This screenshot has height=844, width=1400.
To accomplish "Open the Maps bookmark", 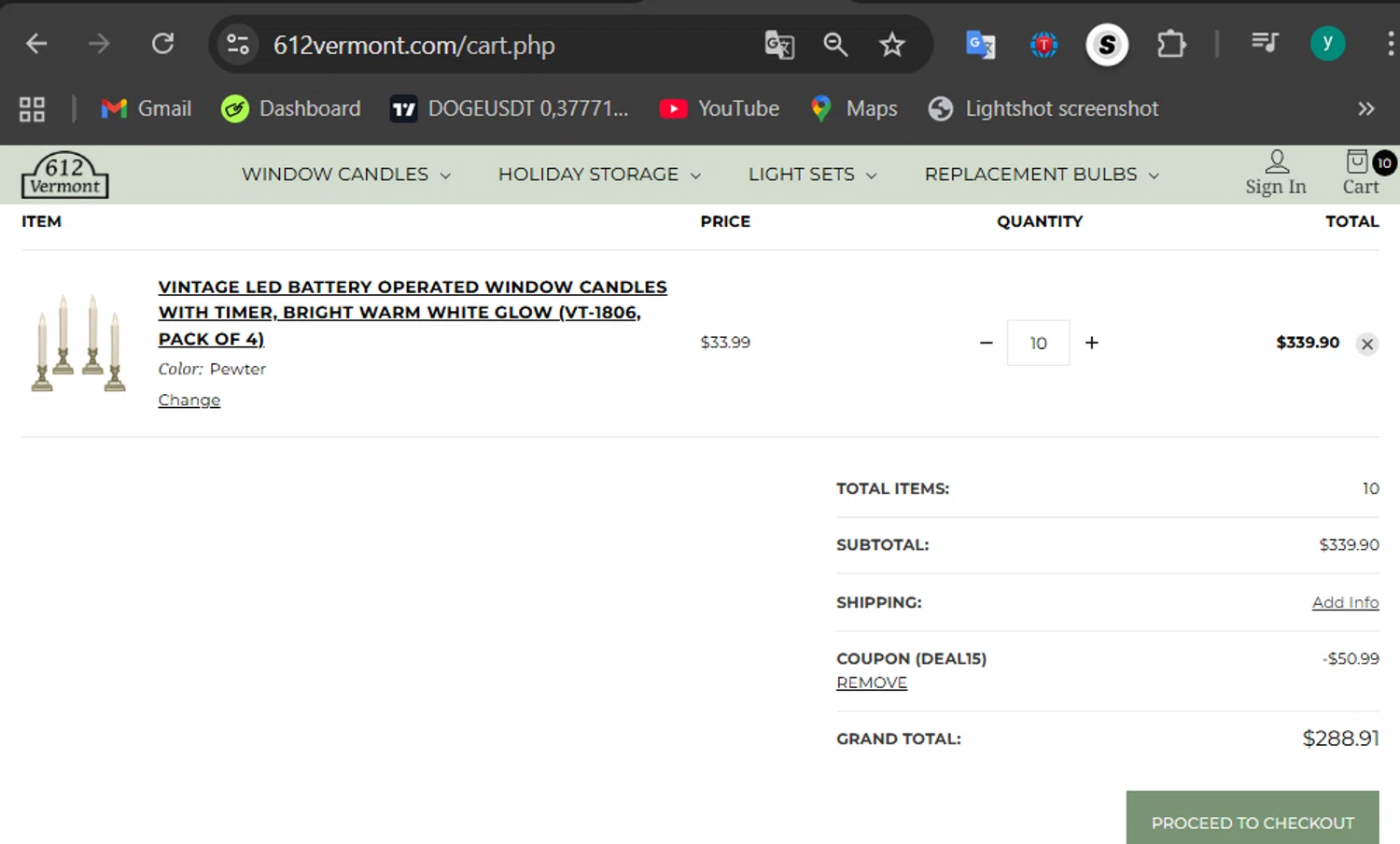I will pos(854,109).
